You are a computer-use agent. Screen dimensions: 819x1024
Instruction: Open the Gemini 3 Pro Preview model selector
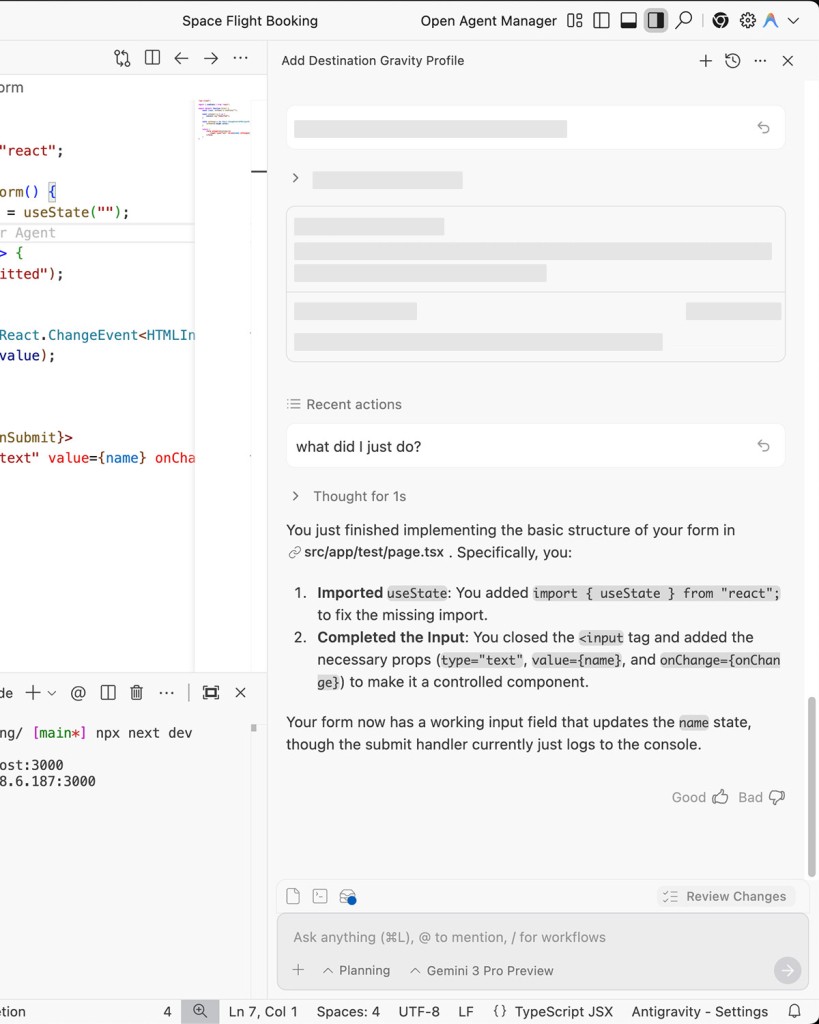click(481, 970)
